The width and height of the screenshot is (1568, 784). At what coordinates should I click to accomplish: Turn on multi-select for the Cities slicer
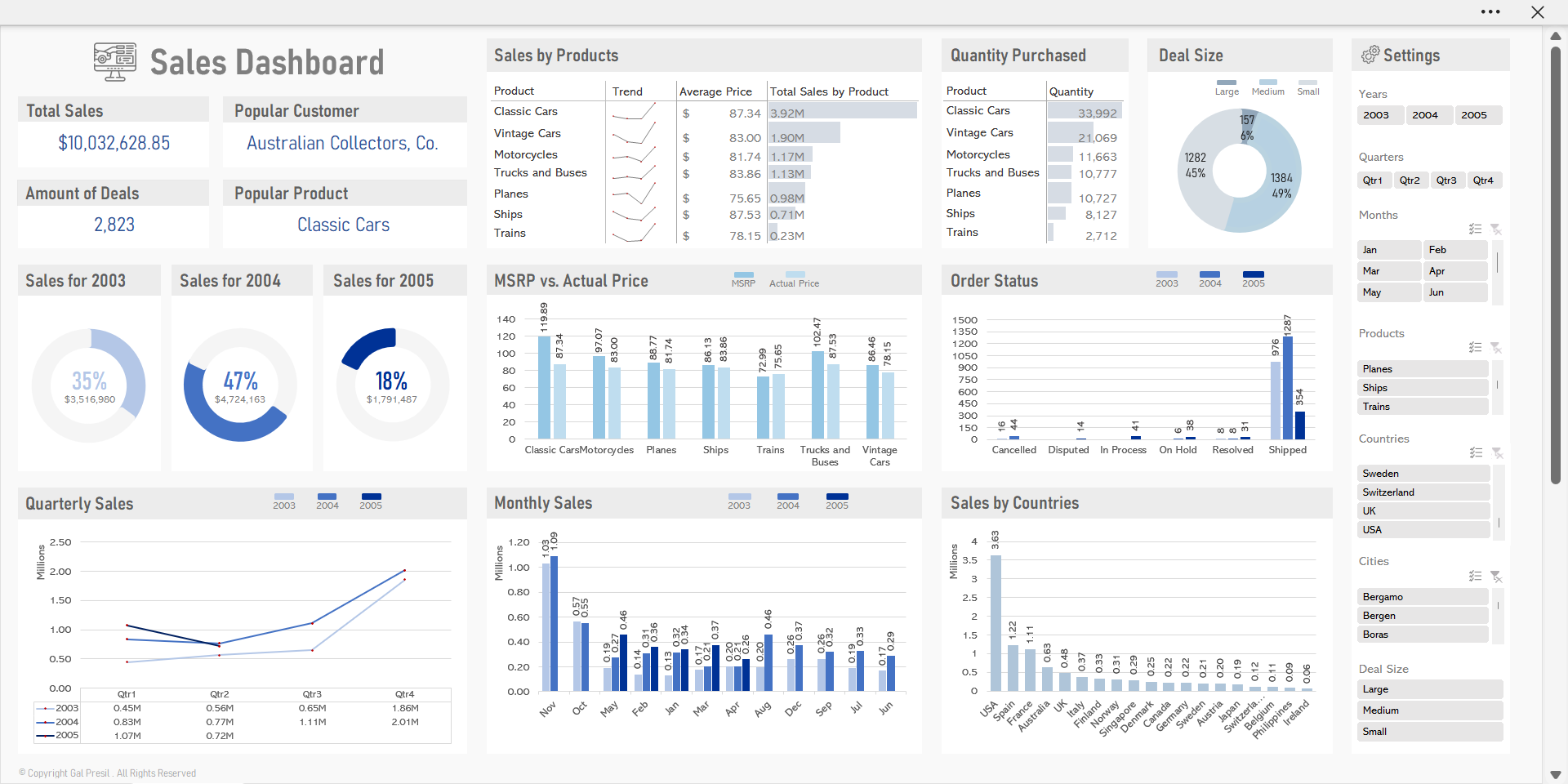(1475, 577)
